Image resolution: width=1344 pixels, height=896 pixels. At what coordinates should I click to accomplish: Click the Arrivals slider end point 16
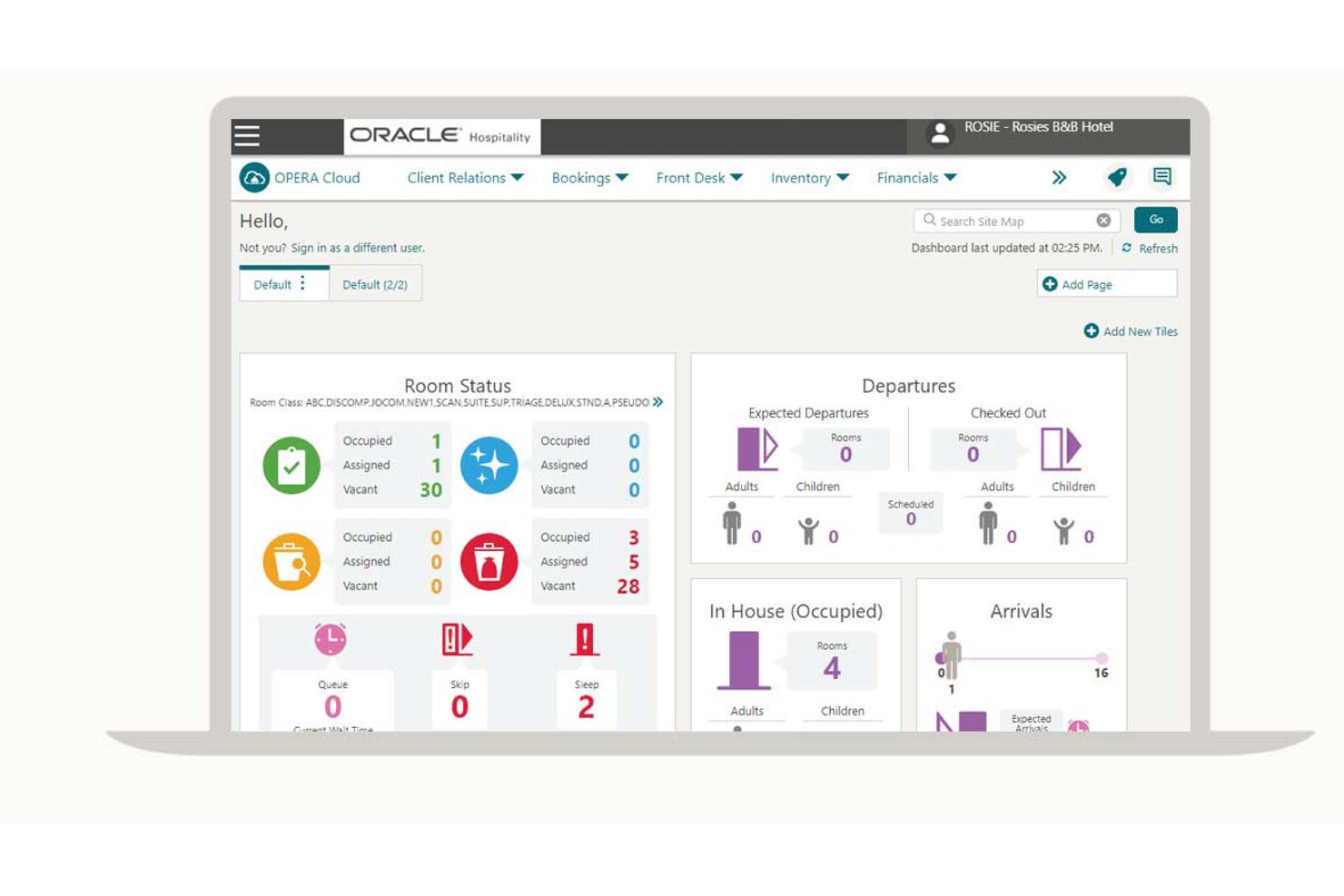[1102, 658]
